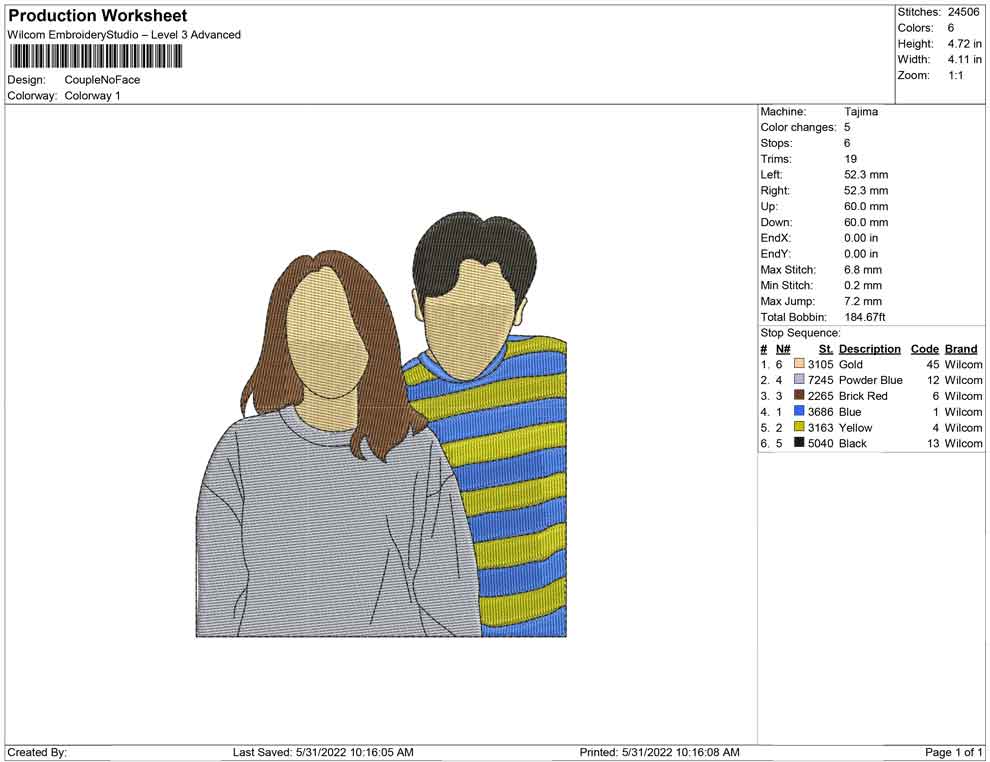Select the Yellow thread color swatch
This screenshot has width=990, height=762.
tap(799, 428)
